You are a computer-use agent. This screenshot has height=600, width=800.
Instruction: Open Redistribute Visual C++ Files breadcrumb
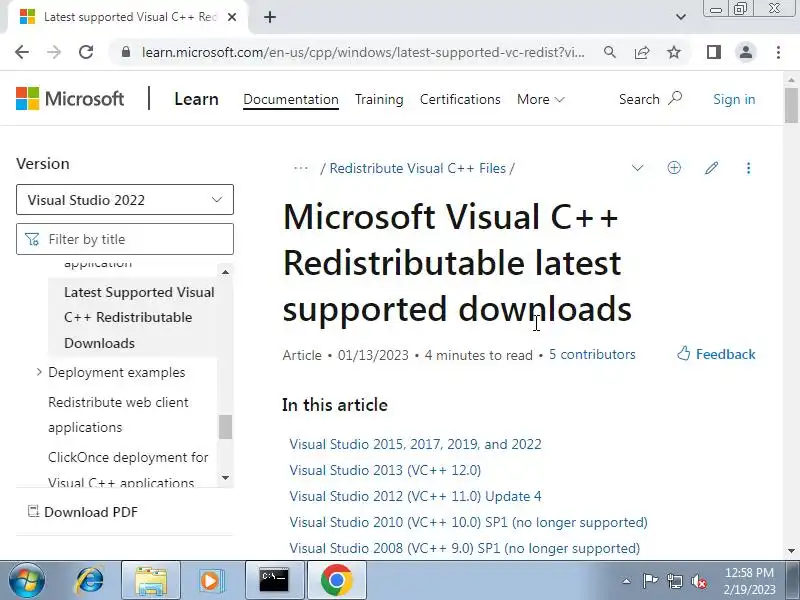(x=418, y=168)
